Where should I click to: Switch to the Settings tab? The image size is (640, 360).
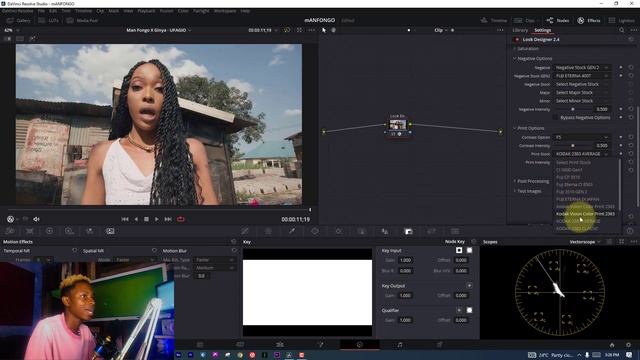(x=542, y=30)
